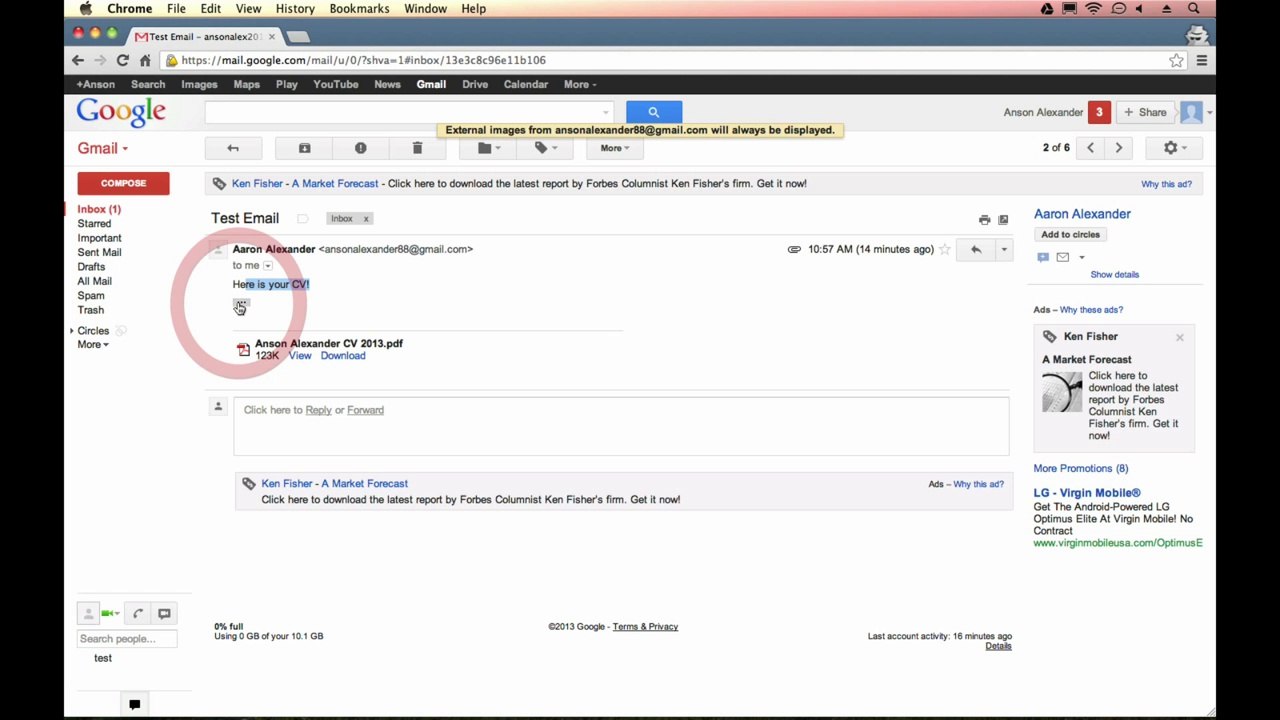This screenshot has width=1280, height=720.
Task: Open the Move to folder dropdown
Action: tap(488, 148)
